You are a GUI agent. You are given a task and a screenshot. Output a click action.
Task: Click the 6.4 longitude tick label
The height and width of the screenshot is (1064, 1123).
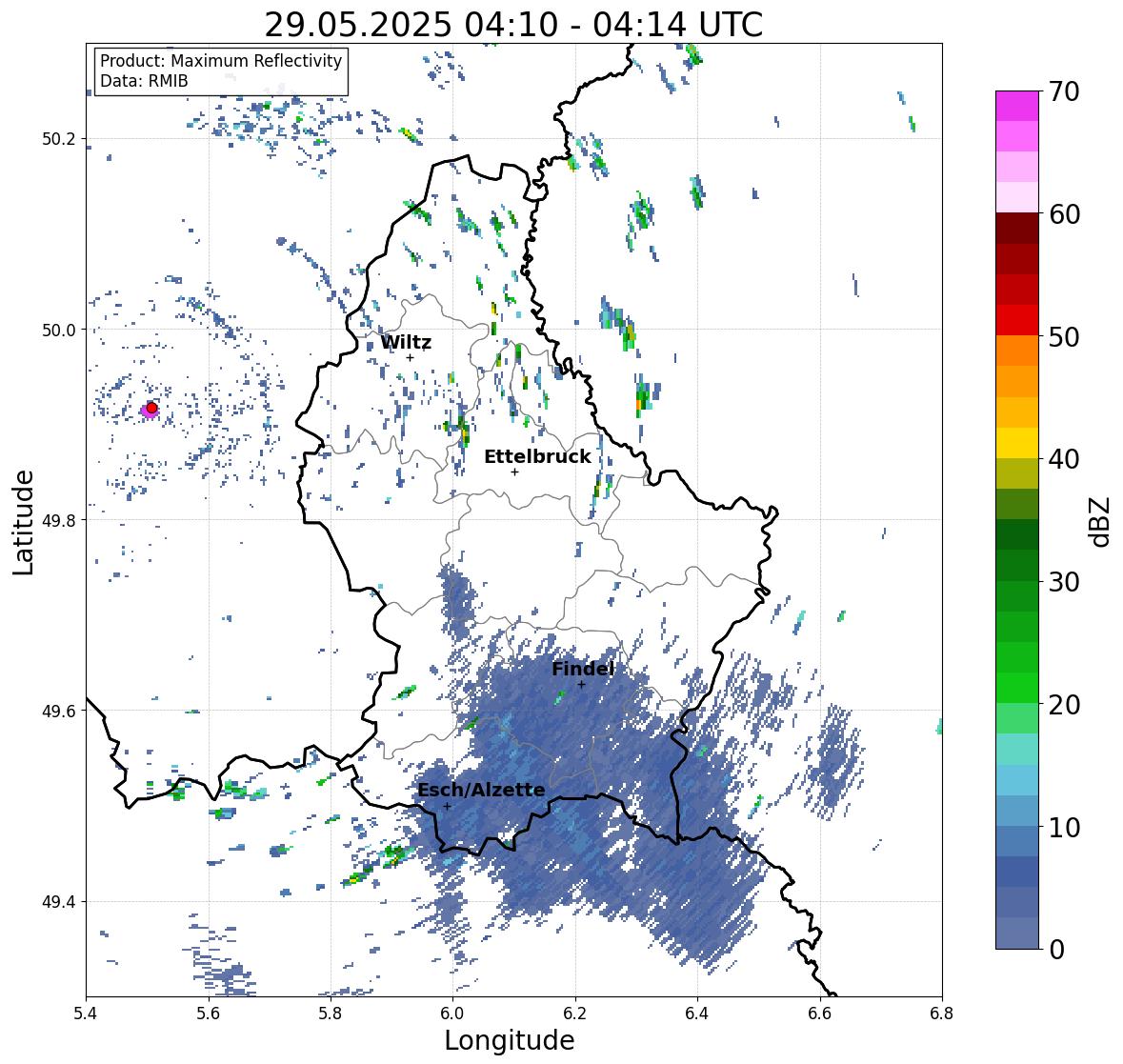pos(697,1014)
